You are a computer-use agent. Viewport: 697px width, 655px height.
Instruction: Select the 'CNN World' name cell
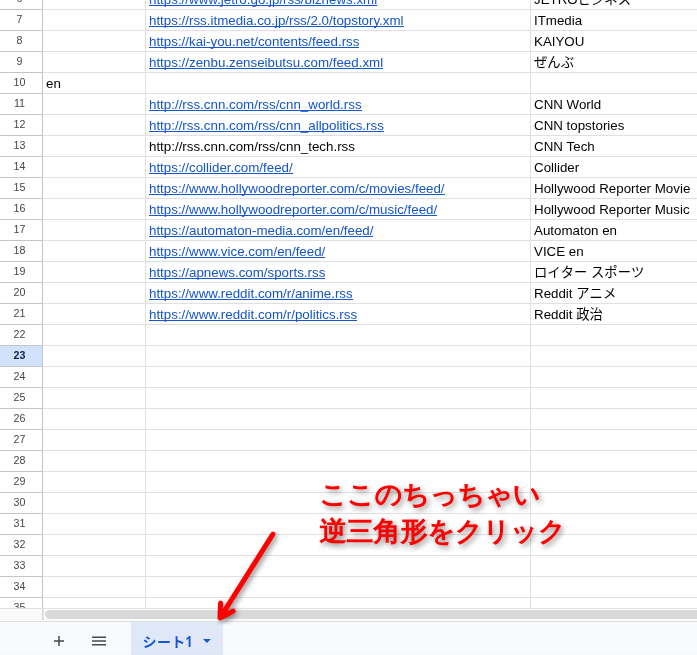tap(612, 105)
